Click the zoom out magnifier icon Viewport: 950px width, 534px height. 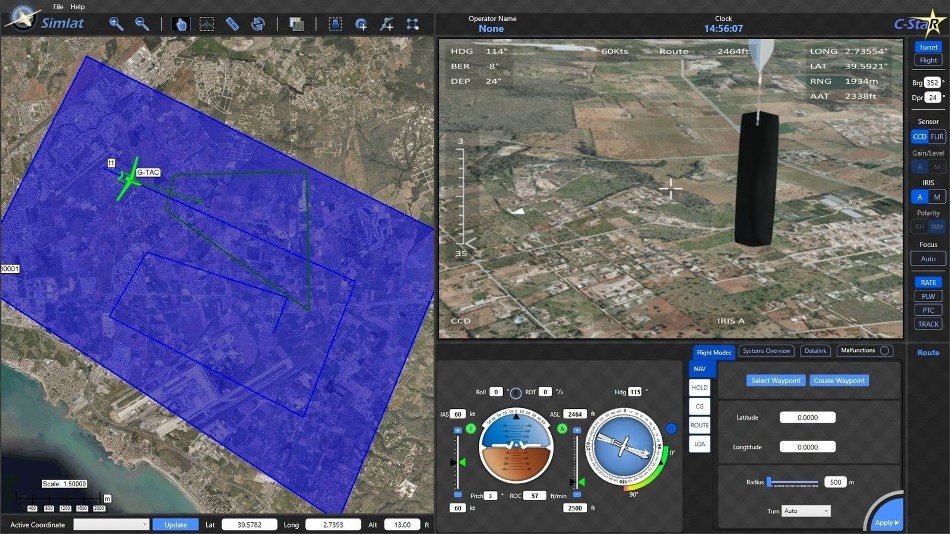[x=142, y=24]
